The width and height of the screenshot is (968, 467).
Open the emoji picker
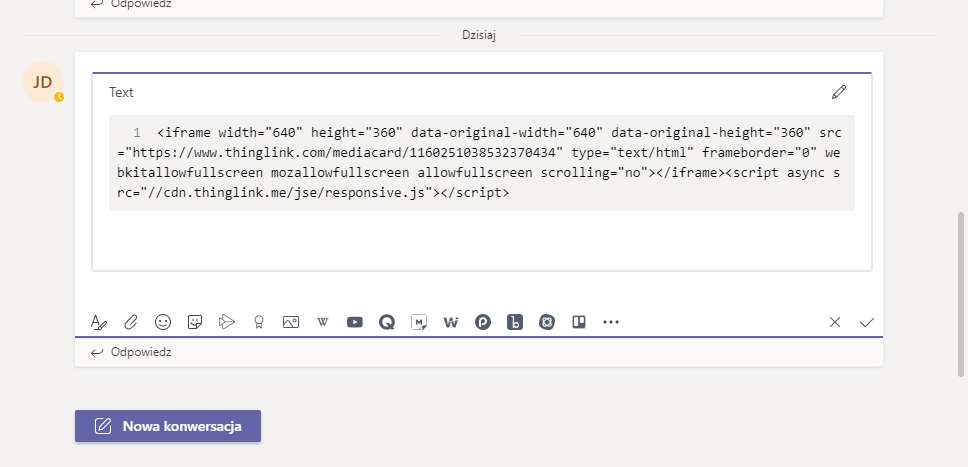163,322
